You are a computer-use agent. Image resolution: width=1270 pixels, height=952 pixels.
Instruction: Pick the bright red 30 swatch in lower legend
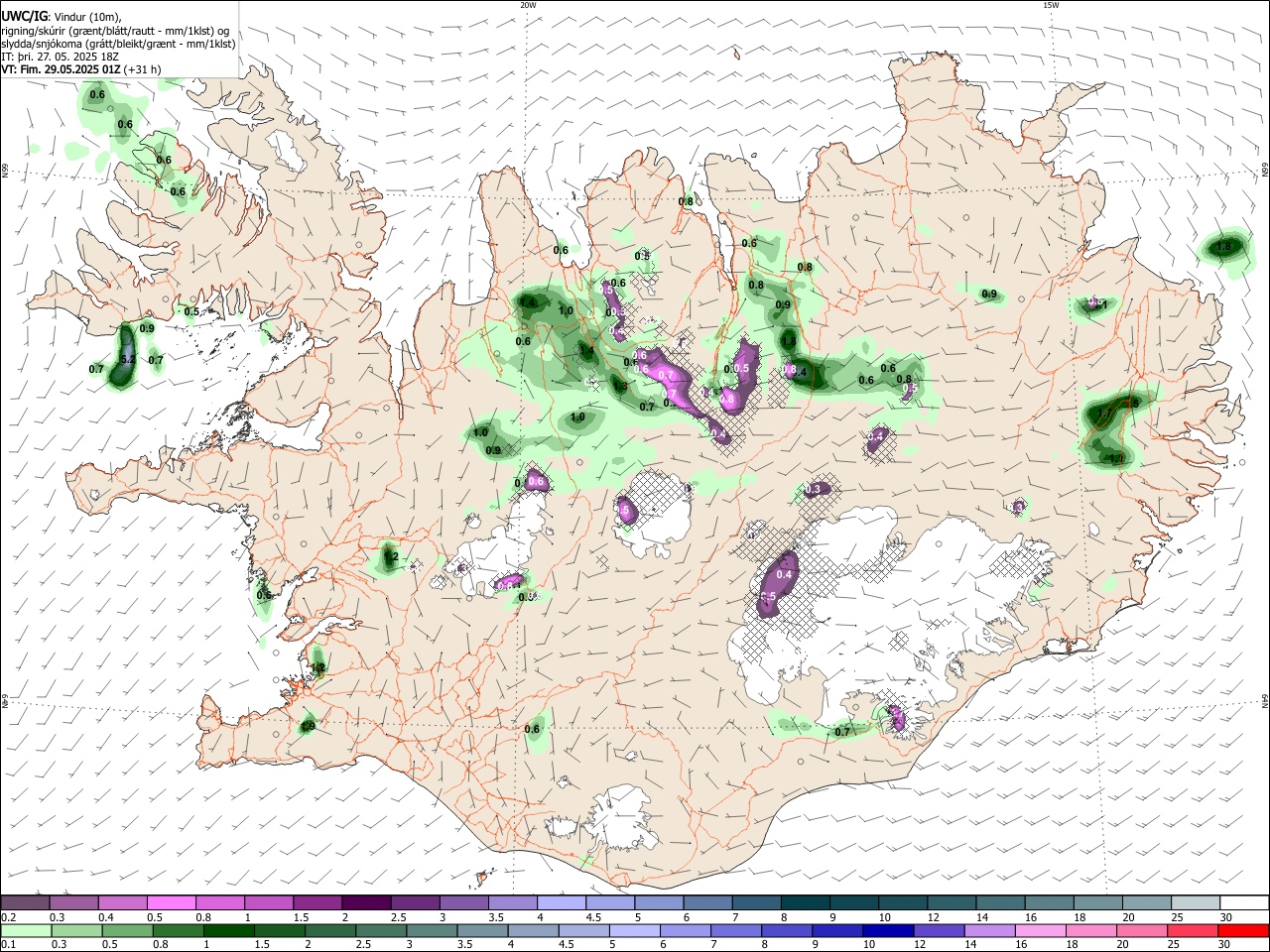pyautogui.click(x=1243, y=930)
